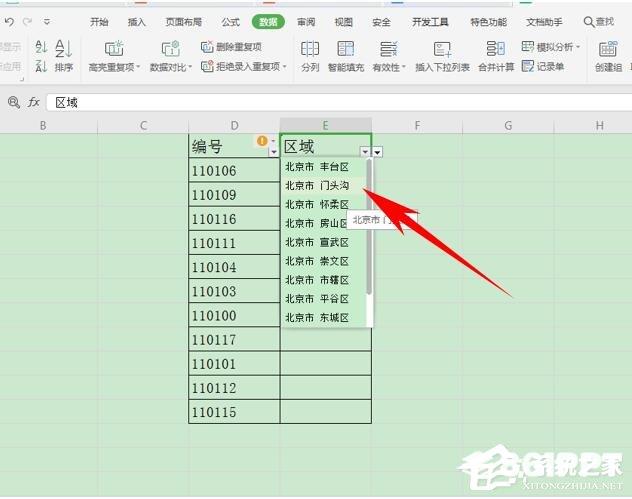The image size is (632, 499).
Task: Click the orange warning icon in 编号 cell
Action: pyautogui.click(x=262, y=141)
